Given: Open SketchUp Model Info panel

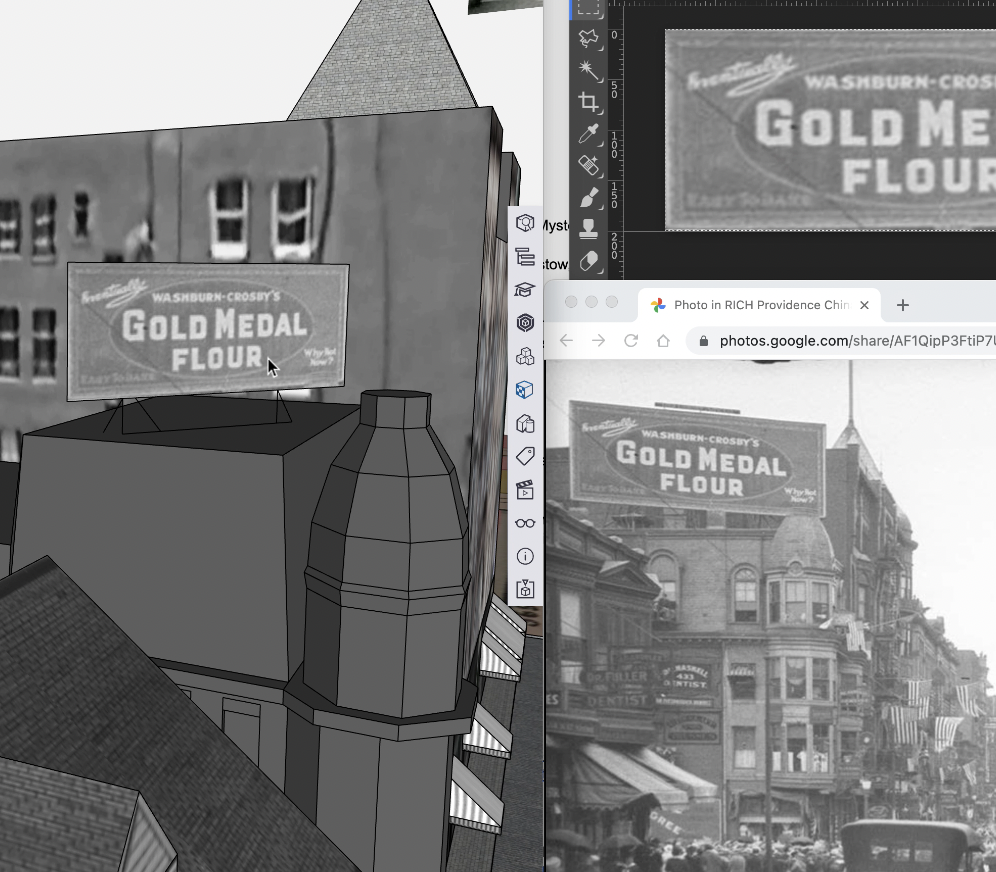Looking at the screenshot, I should click(525, 556).
